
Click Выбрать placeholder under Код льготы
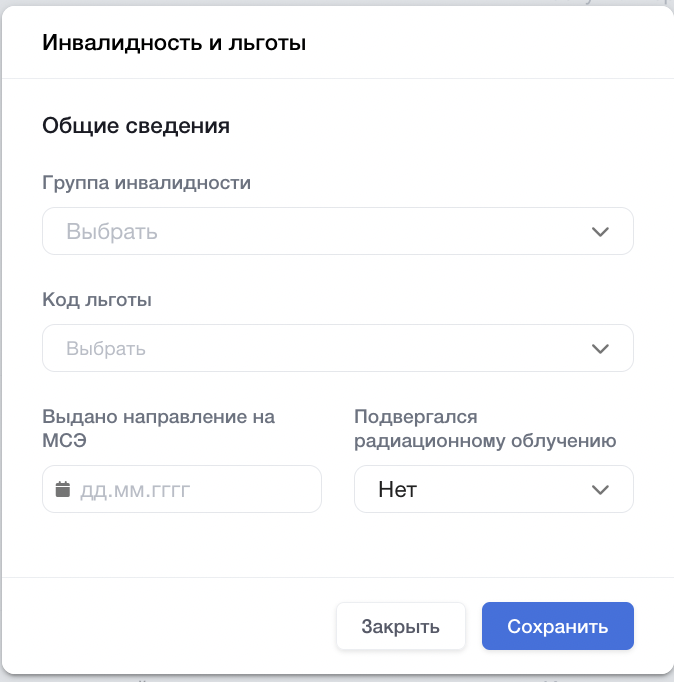click(106, 349)
